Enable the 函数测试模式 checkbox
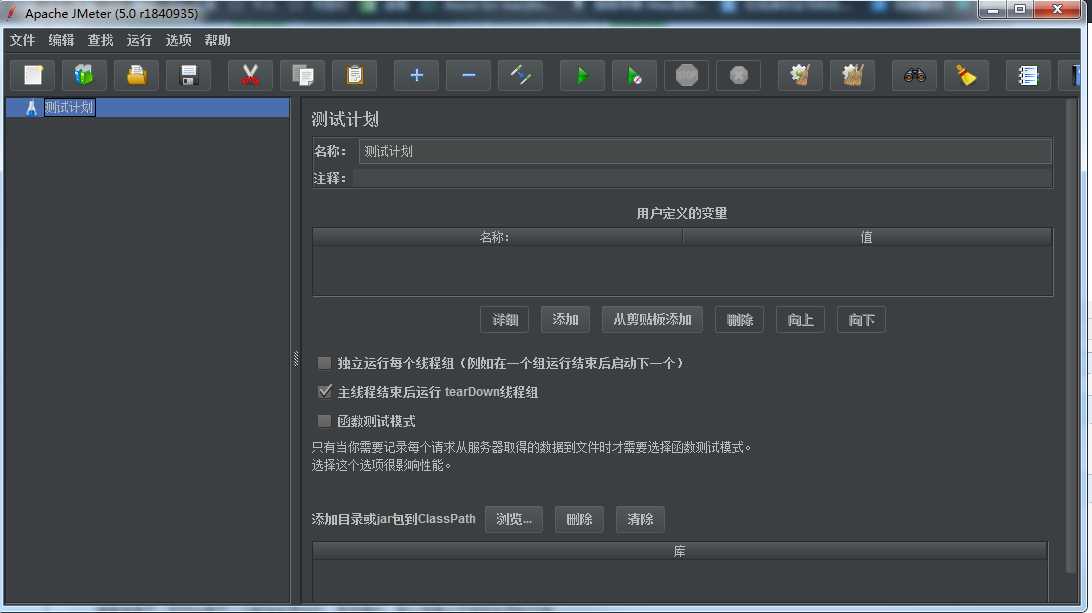 [x=324, y=421]
